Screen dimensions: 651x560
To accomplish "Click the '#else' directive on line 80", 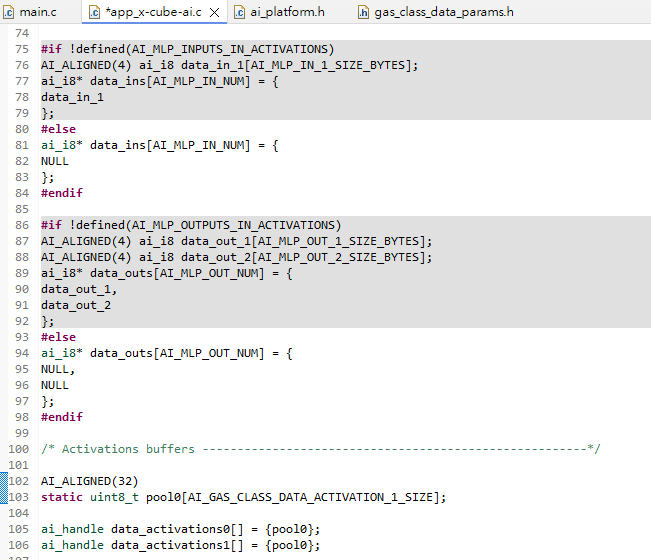I will (58, 129).
